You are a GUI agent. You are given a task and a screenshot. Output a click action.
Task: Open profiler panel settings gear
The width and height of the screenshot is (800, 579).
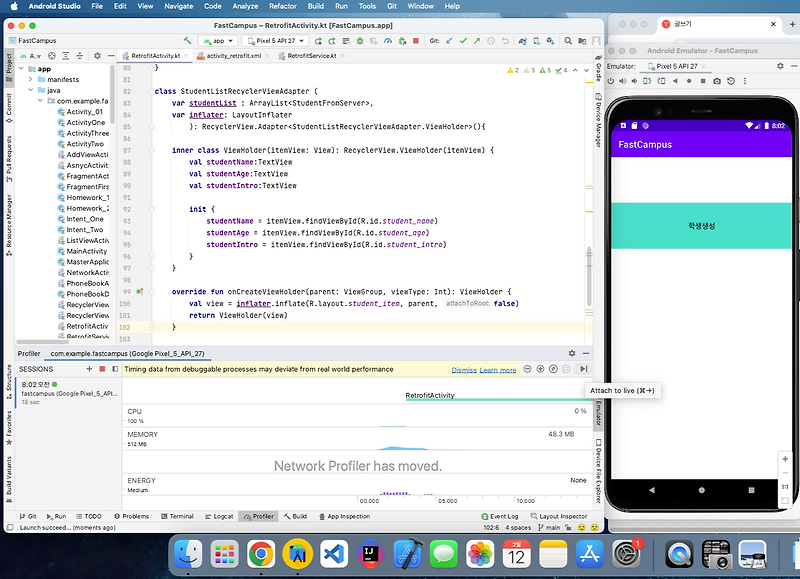point(572,353)
